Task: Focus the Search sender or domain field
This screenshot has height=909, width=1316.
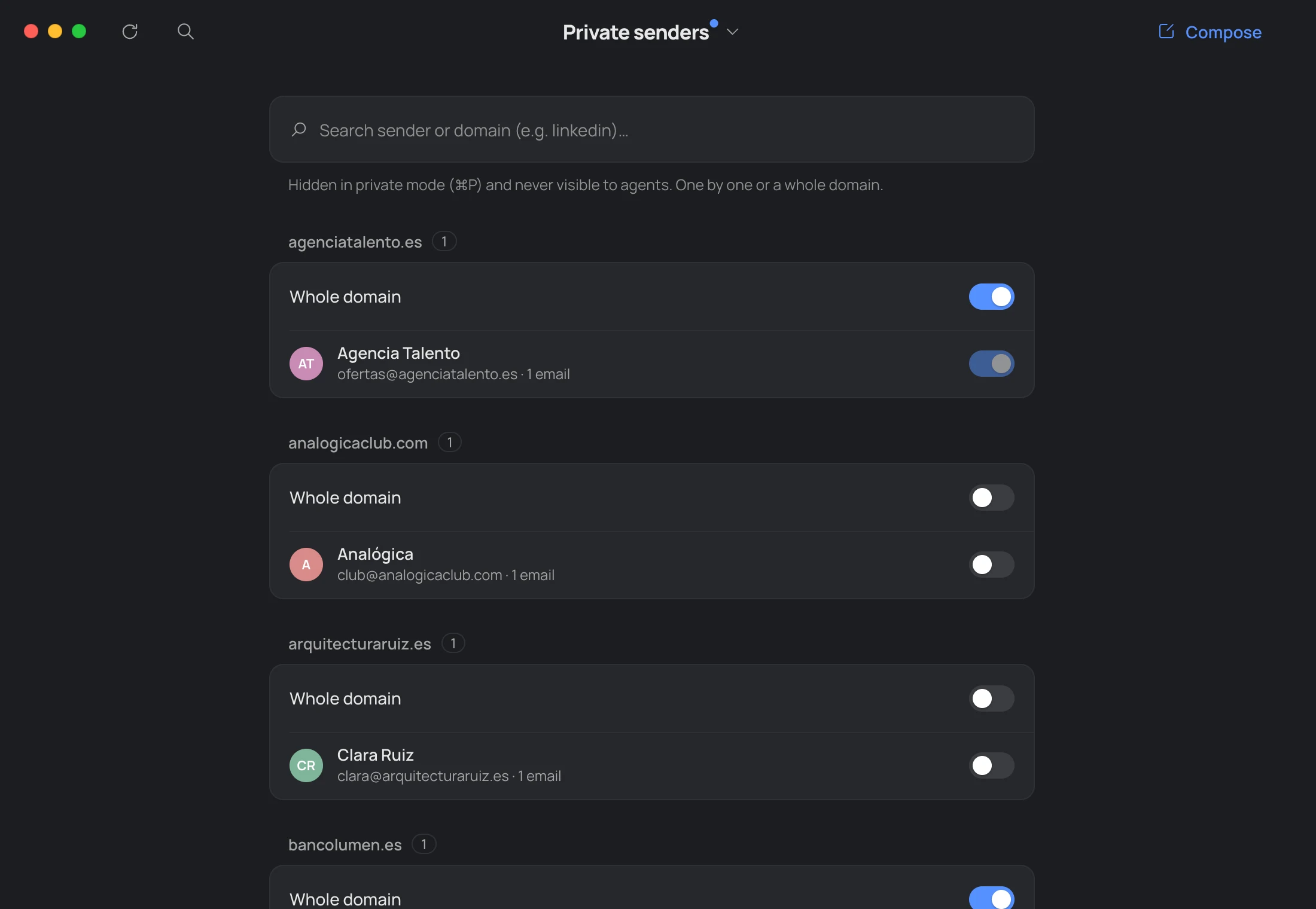Action: coord(652,129)
